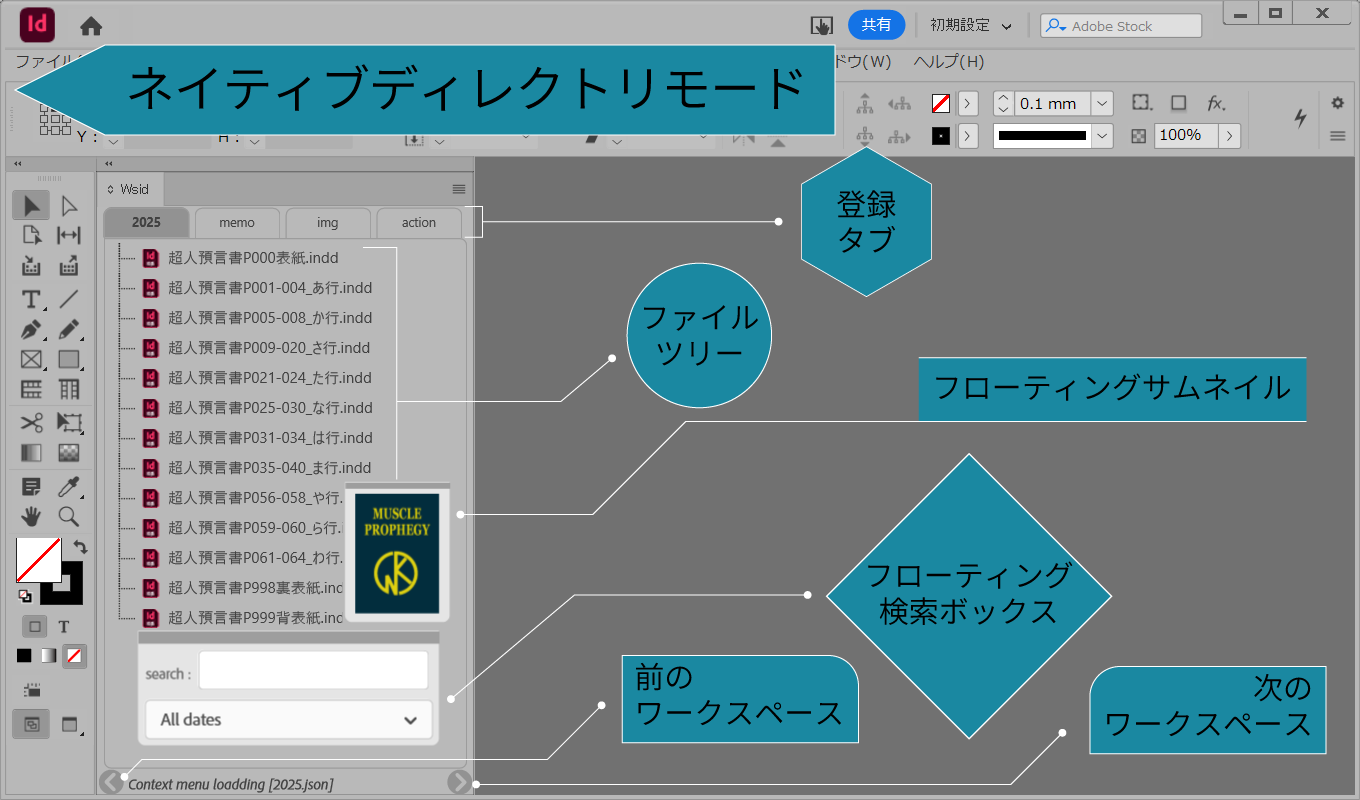Select the Direct Selection tool
1360x800 pixels.
[68, 206]
